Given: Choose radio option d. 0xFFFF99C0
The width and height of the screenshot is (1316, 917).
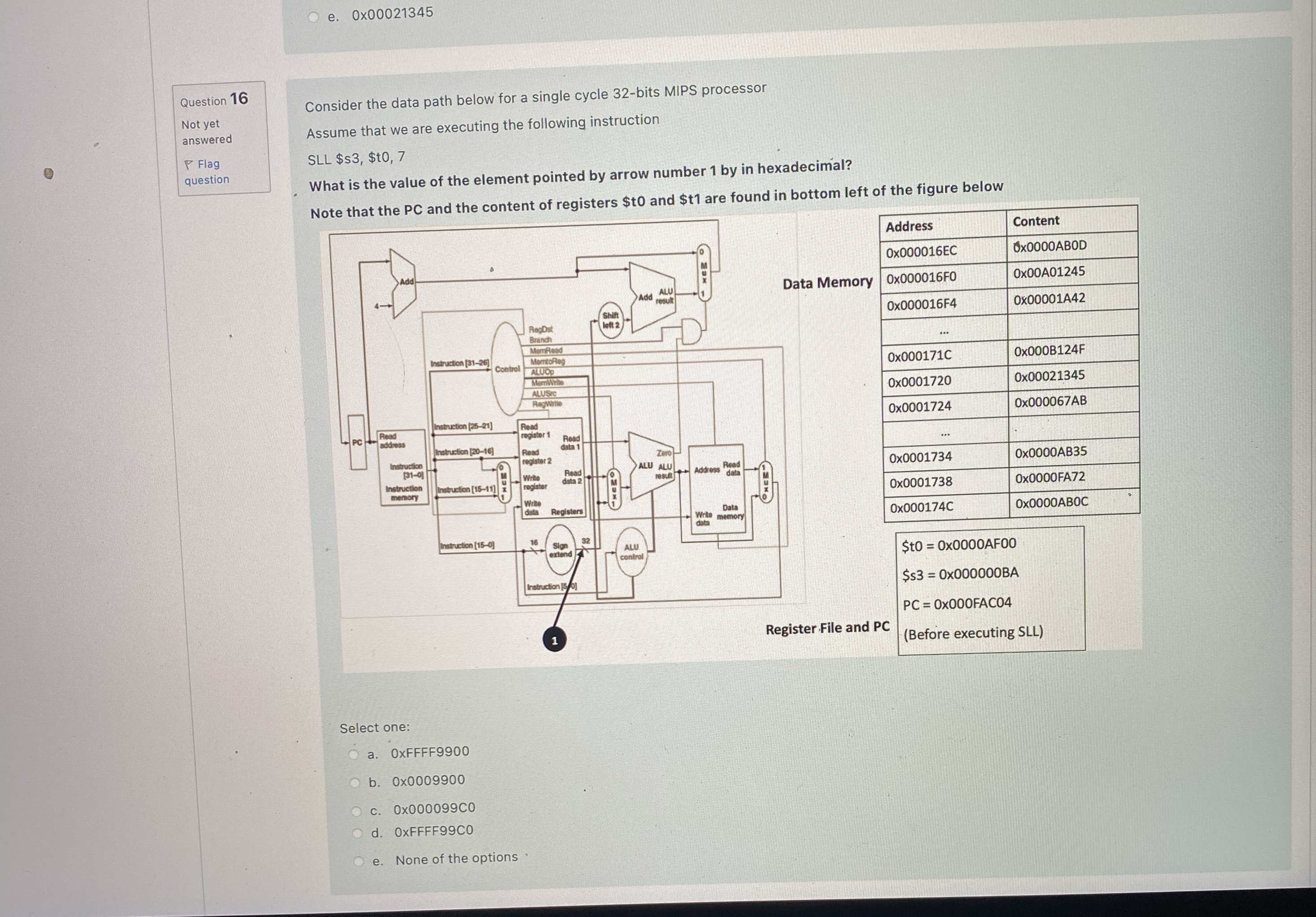Looking at the screenshot, I should (358, 833).
